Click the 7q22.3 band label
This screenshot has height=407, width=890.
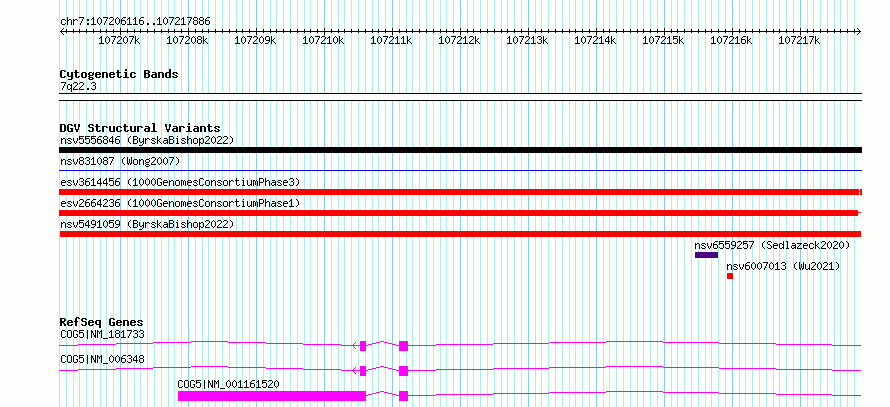(77, 86)
